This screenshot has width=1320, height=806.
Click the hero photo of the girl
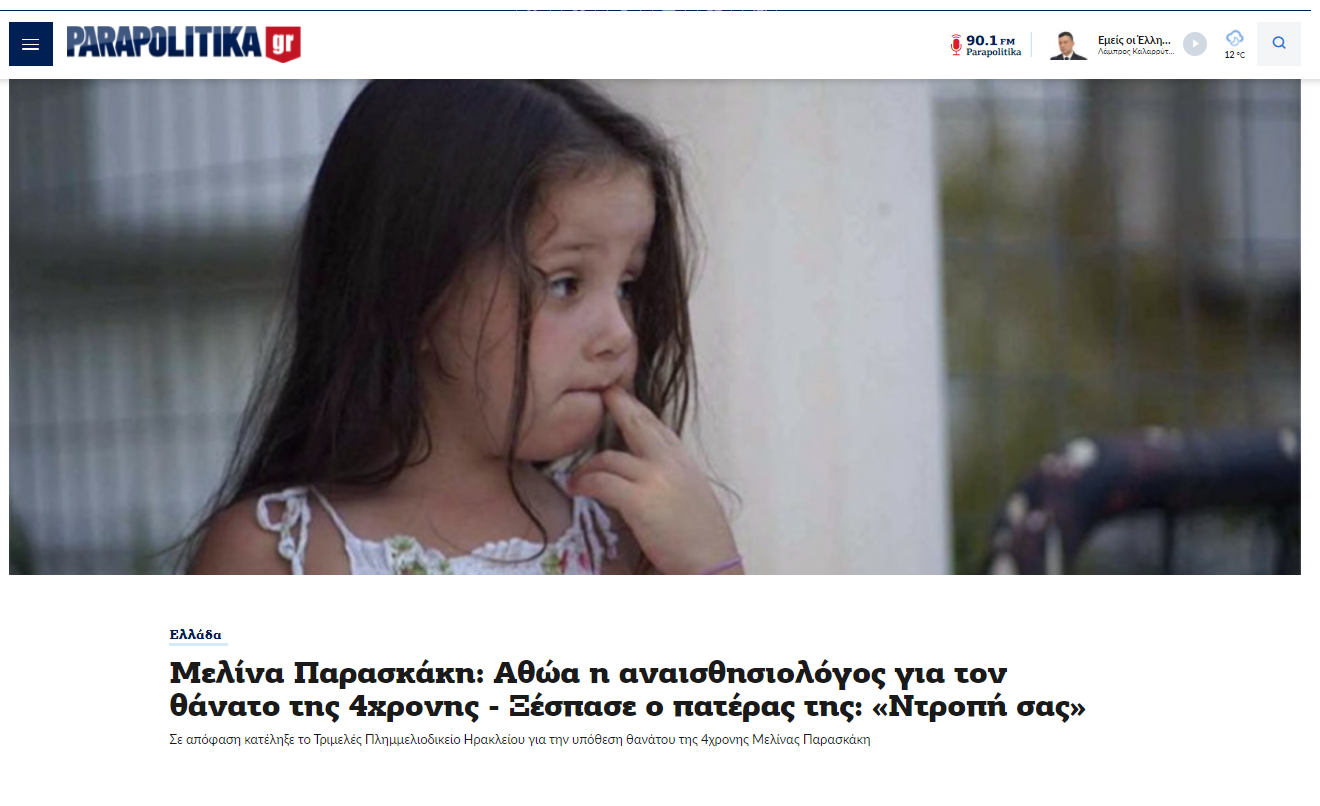click(x=655, y=327)
